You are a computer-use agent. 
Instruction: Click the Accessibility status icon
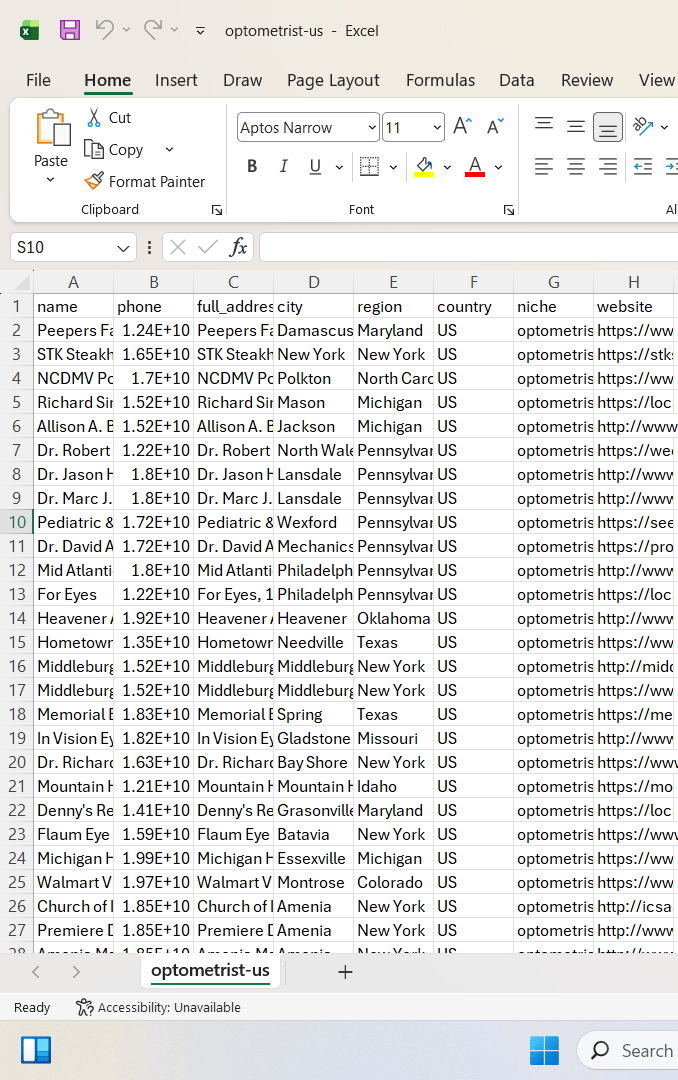84,1007
